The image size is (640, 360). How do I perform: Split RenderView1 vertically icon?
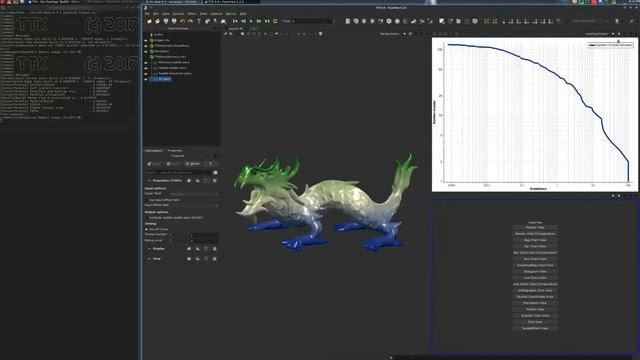pos(410,34)
